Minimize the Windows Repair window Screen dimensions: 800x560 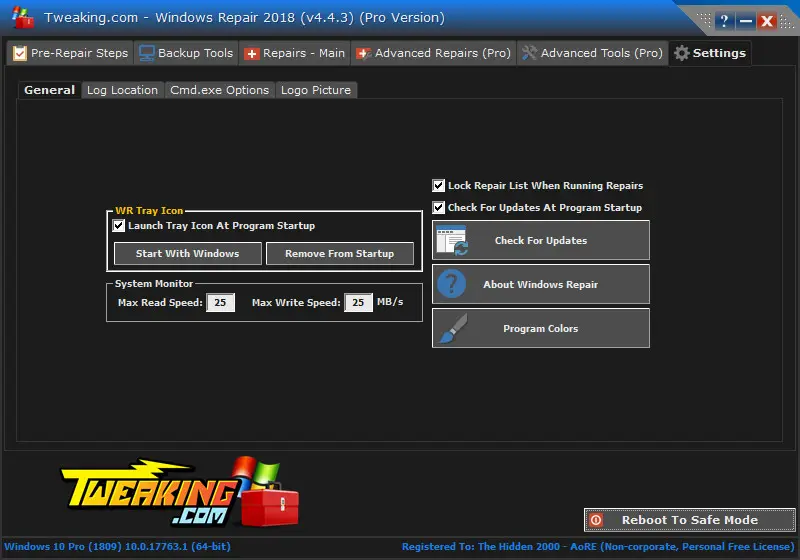745,21
